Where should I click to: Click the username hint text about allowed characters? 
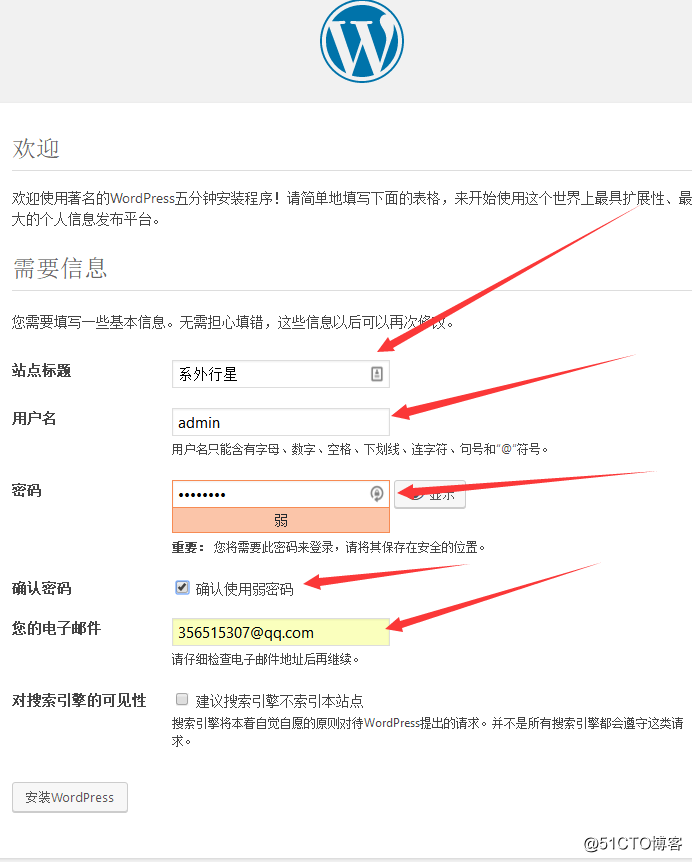coord(360,450)
